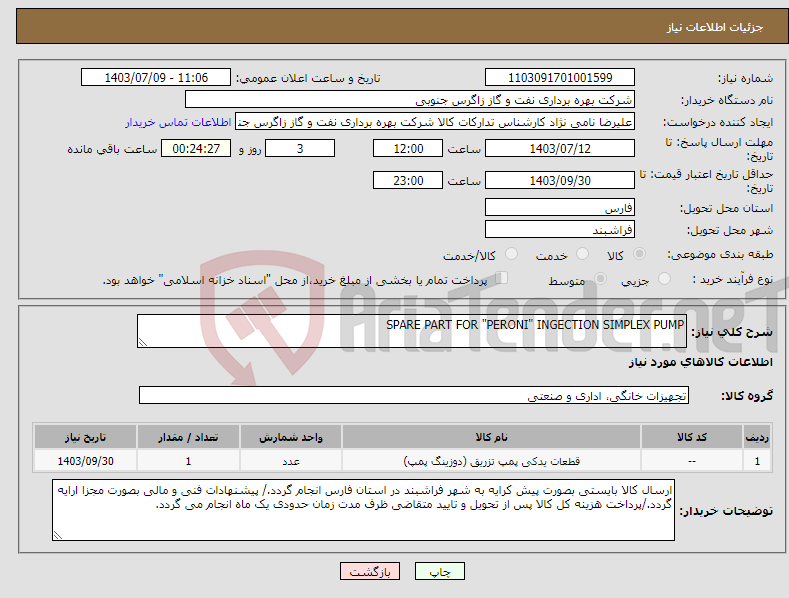Click the delivery province field فارس

pos(560,207)
